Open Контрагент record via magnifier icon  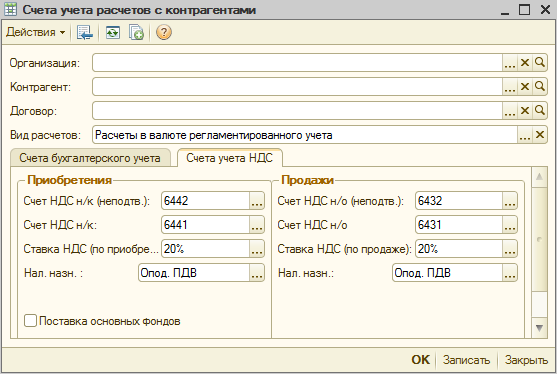coord(540,87)
